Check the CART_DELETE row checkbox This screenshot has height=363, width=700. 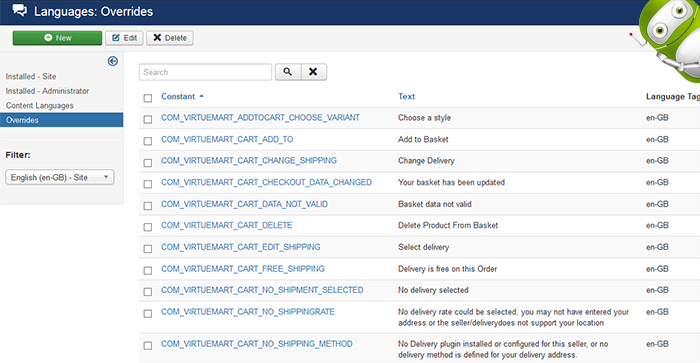(148, 227)
